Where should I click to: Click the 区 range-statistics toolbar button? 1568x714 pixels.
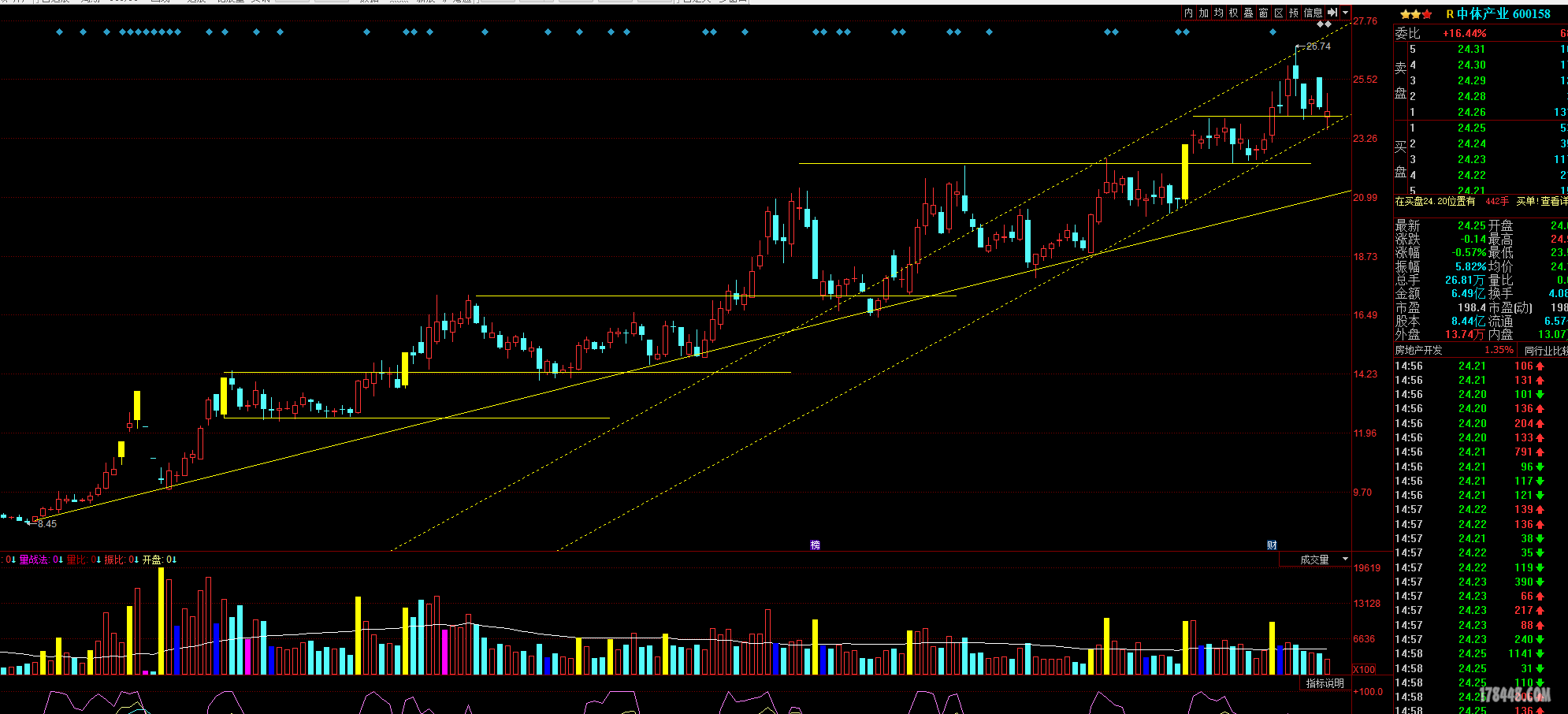point(1279,13)
